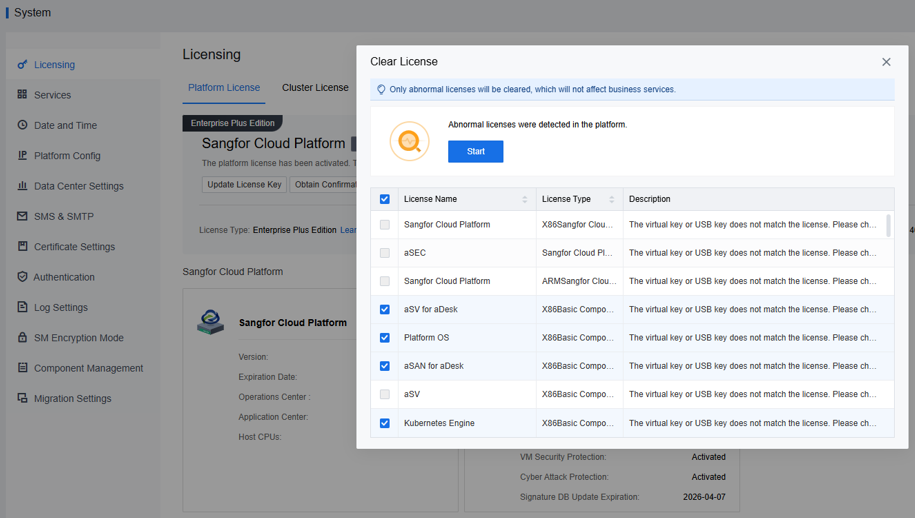Click the Date and Time clock icon

22,125
